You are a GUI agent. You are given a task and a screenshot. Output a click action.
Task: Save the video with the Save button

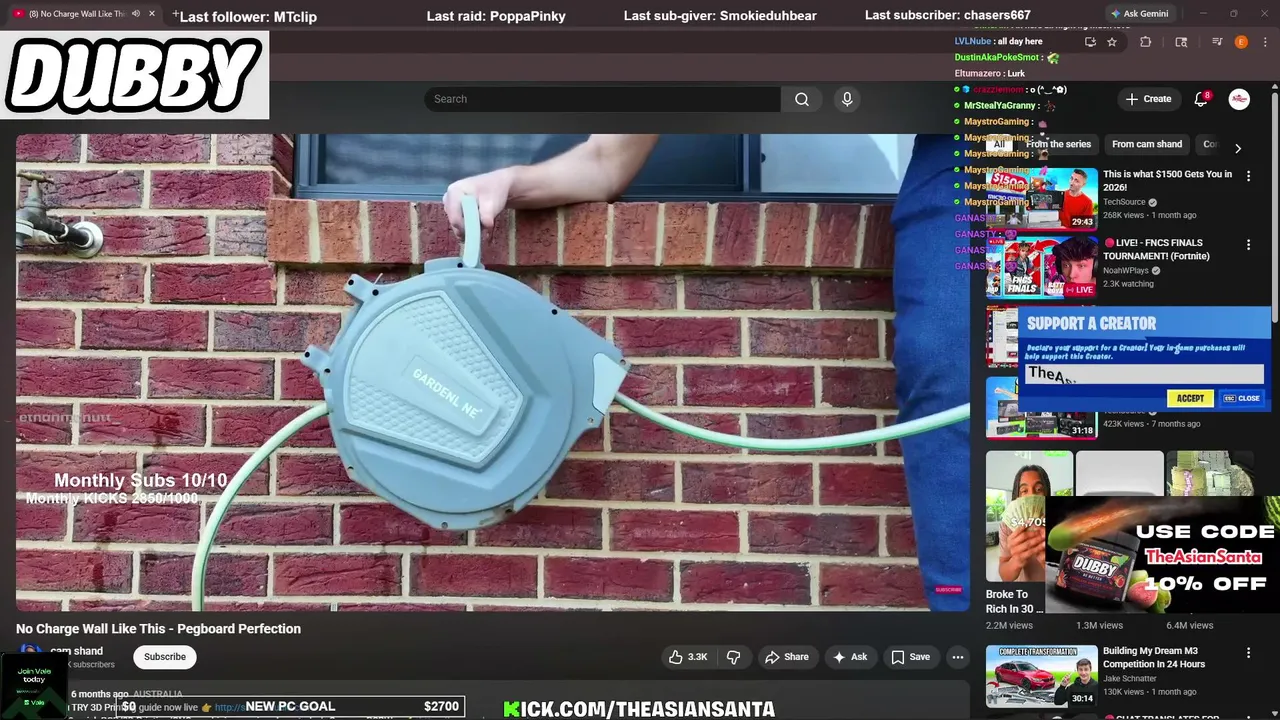coord(910,657)
